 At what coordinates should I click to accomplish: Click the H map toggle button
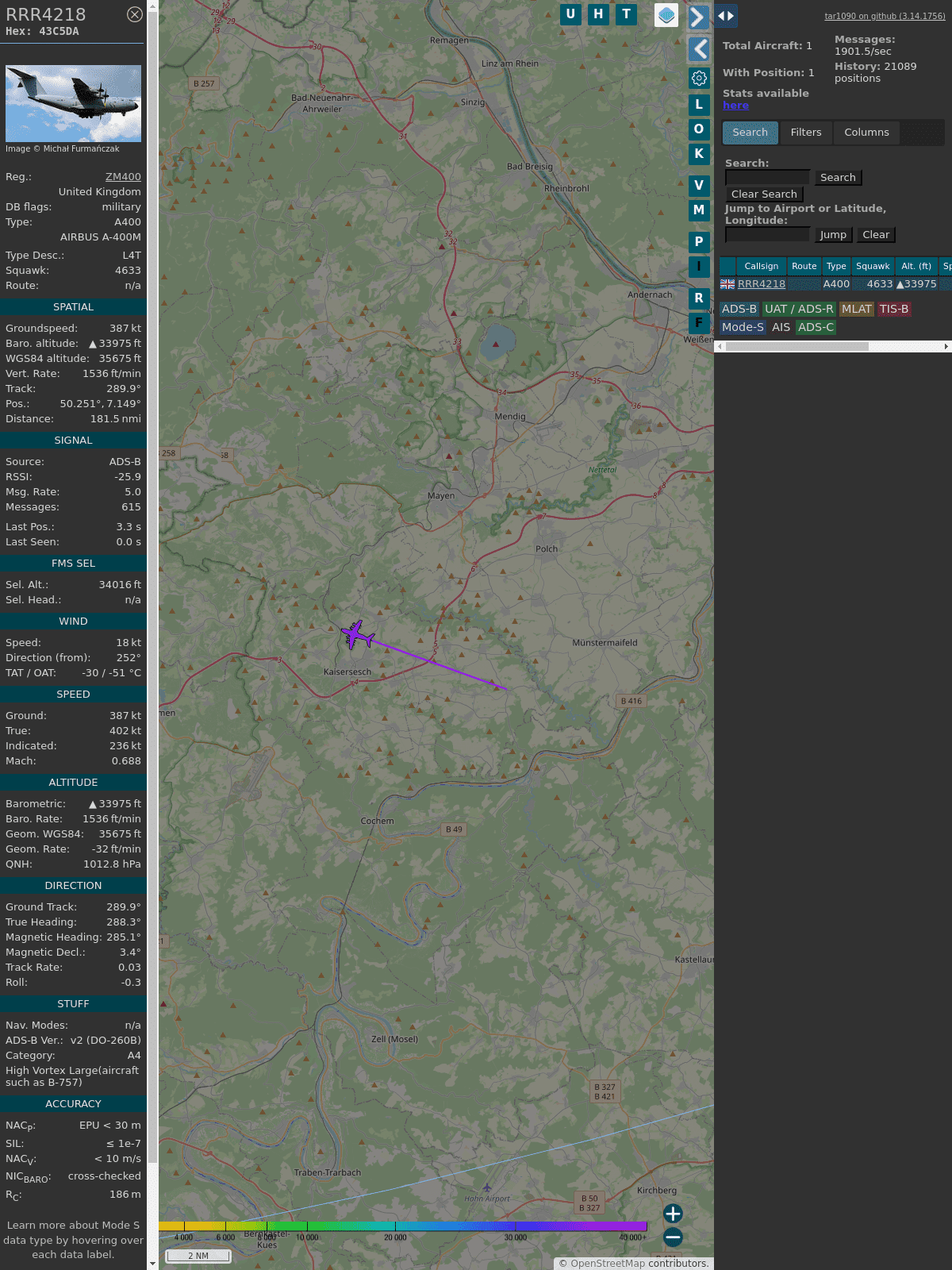coord(598,14)
